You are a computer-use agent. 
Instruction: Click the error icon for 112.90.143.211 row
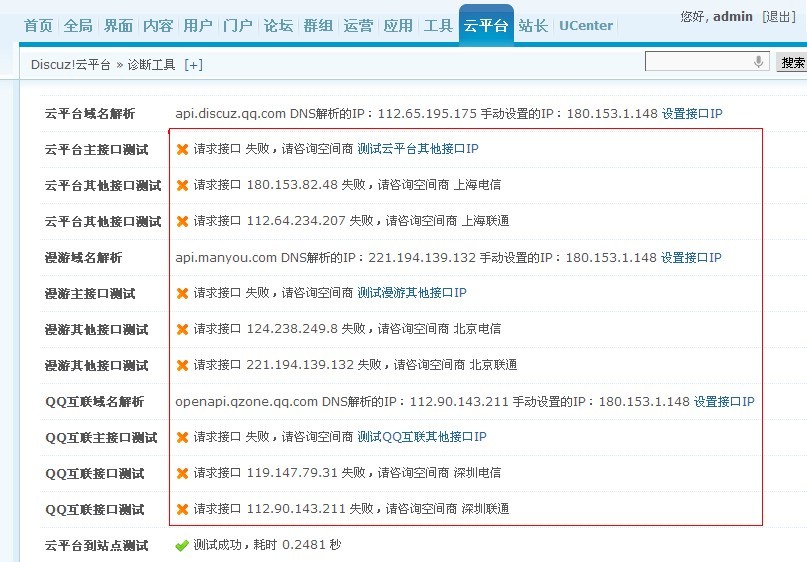coord(182,510)
